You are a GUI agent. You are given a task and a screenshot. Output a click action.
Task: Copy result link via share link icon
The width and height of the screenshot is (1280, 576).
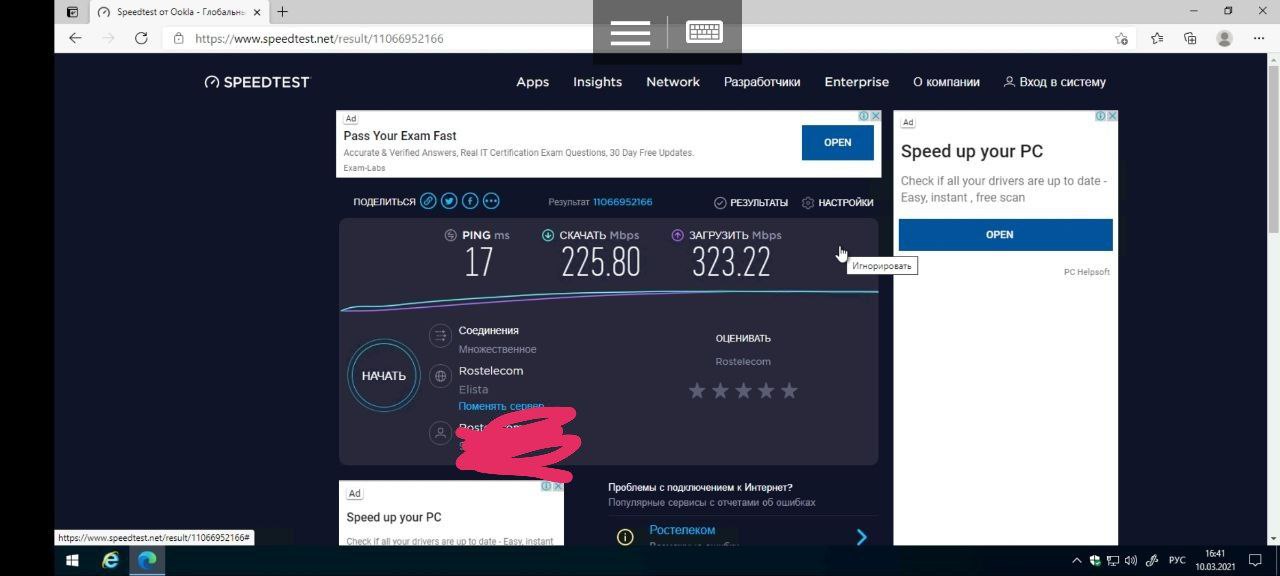(x=428, y=201)
